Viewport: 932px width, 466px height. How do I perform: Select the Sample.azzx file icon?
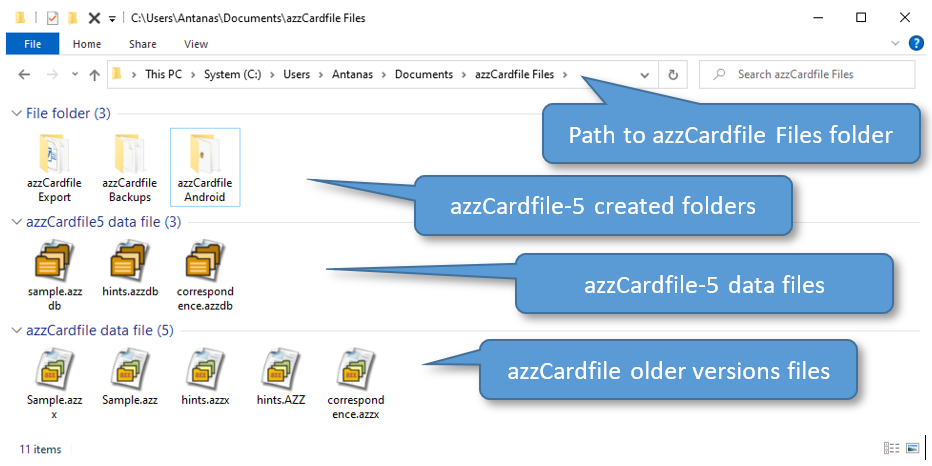coord(55,370)
